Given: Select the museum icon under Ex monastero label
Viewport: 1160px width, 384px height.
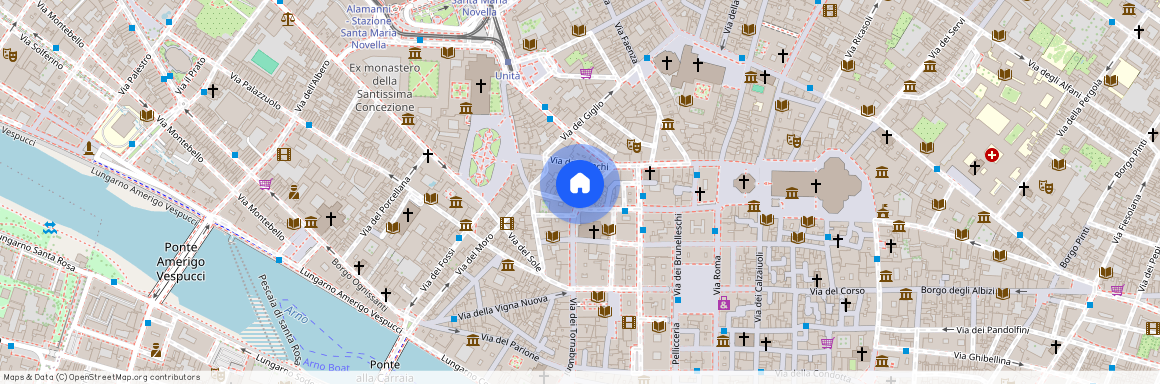Looking at the screenshot, I should pos(408,119).
